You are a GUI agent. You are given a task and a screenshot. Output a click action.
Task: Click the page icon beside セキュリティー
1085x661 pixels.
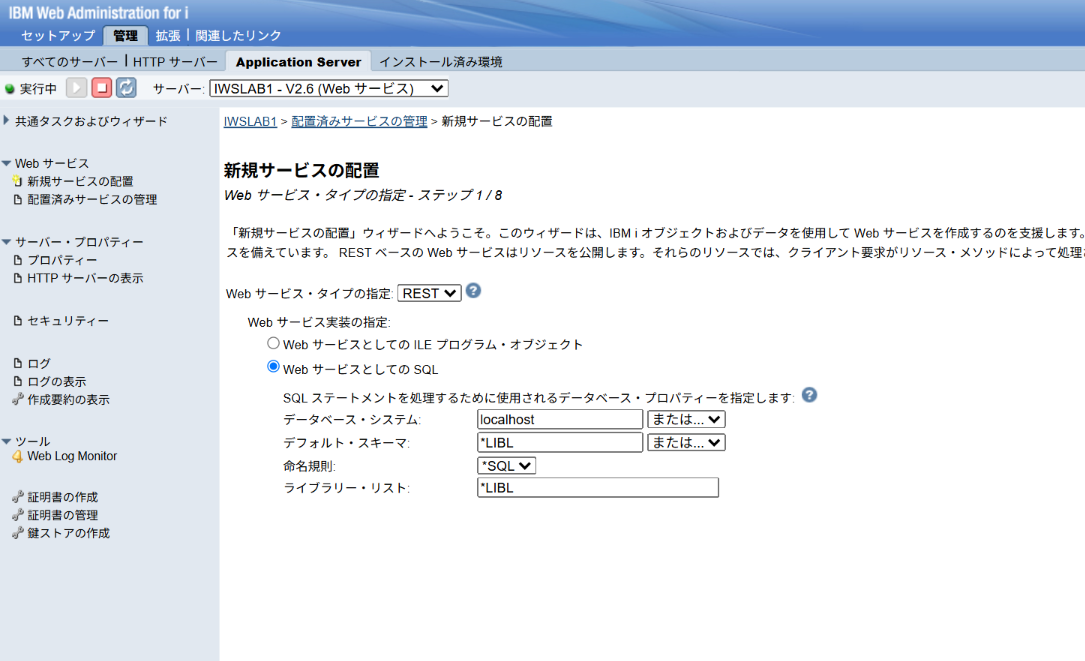click(x=18, y=320)
